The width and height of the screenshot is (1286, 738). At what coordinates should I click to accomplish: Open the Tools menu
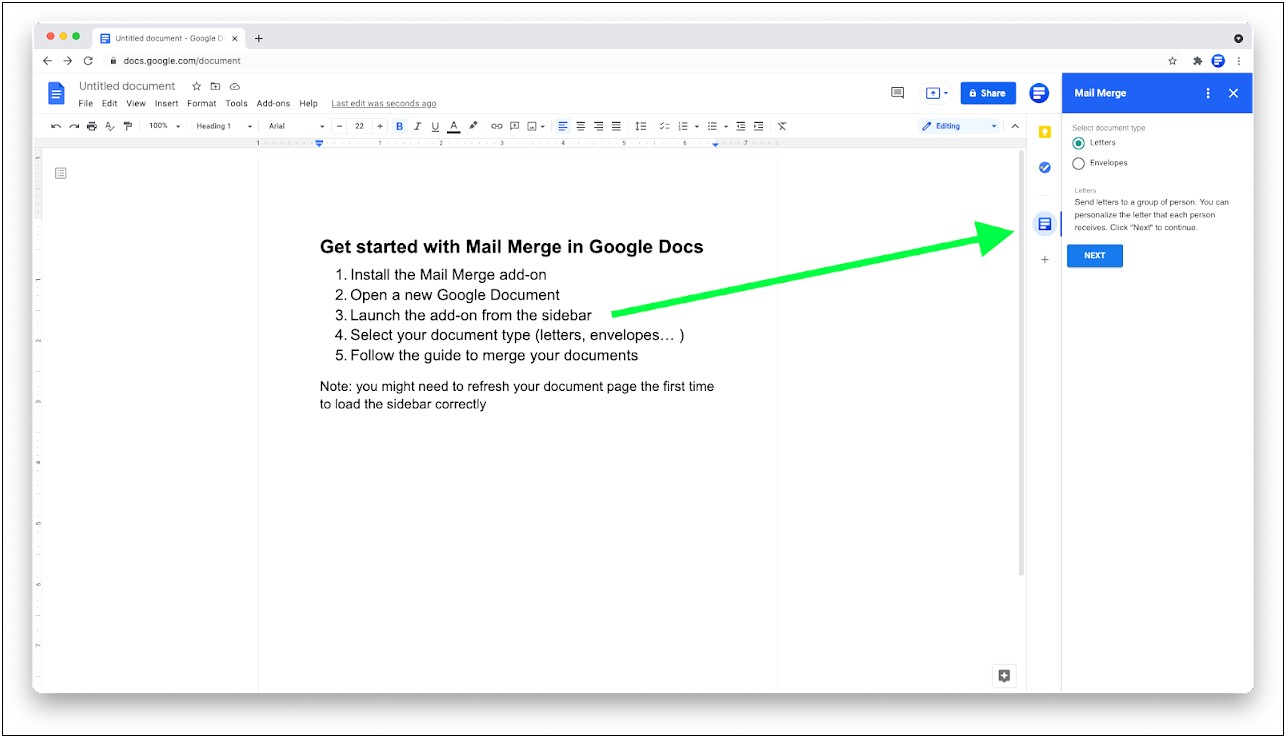236,103
